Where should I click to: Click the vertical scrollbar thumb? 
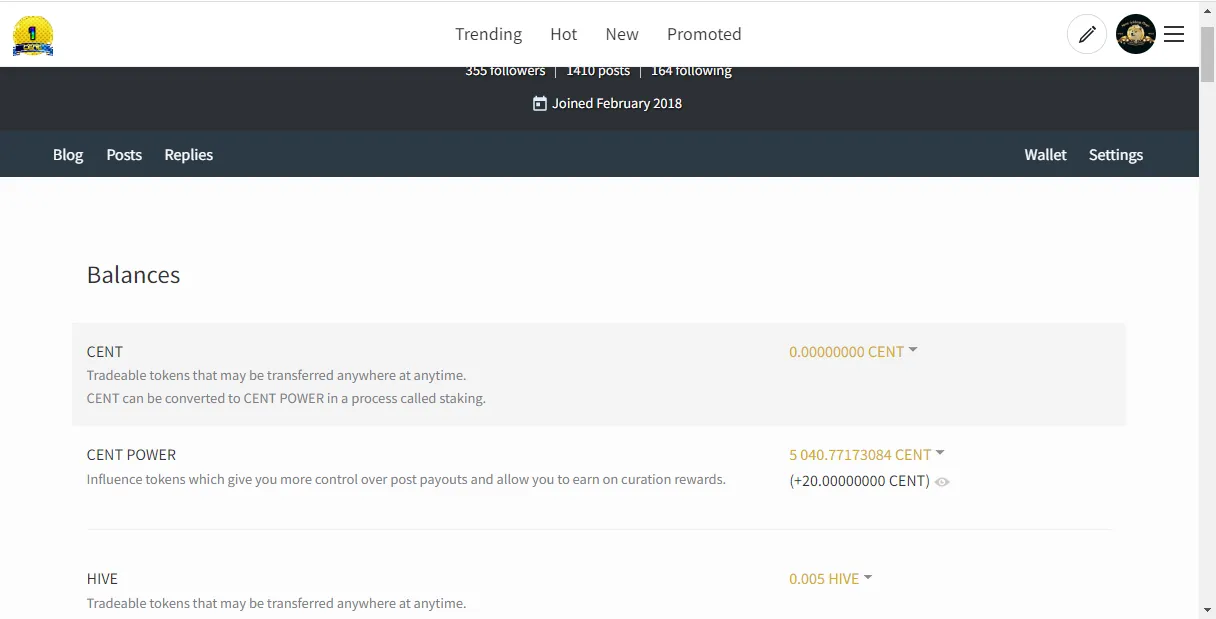coord(1207,55)
